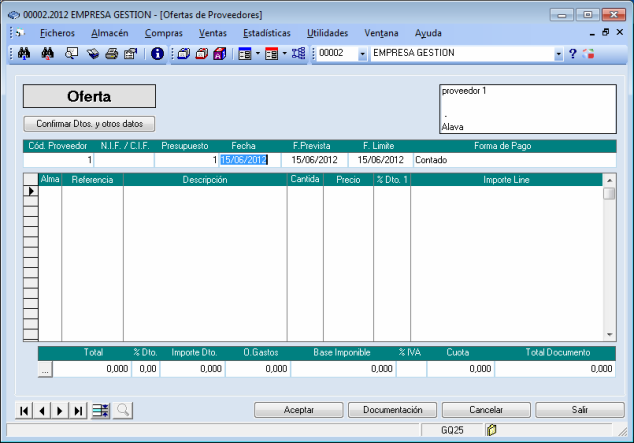
Task: Click the grid's scroll down arrow
Action: point(609,334)
